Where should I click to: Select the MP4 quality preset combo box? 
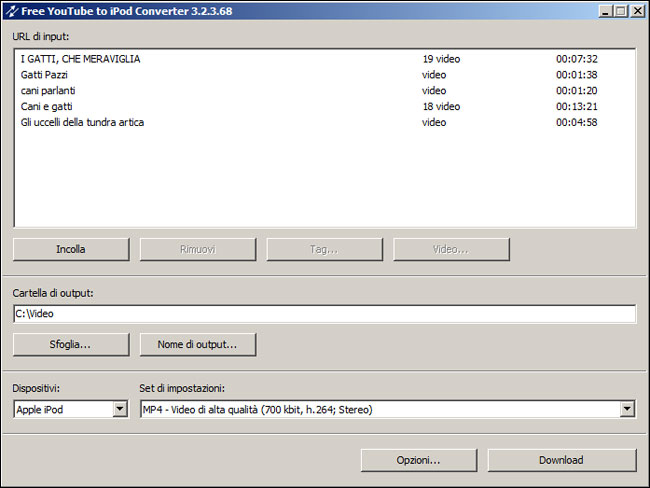[378, 409]
